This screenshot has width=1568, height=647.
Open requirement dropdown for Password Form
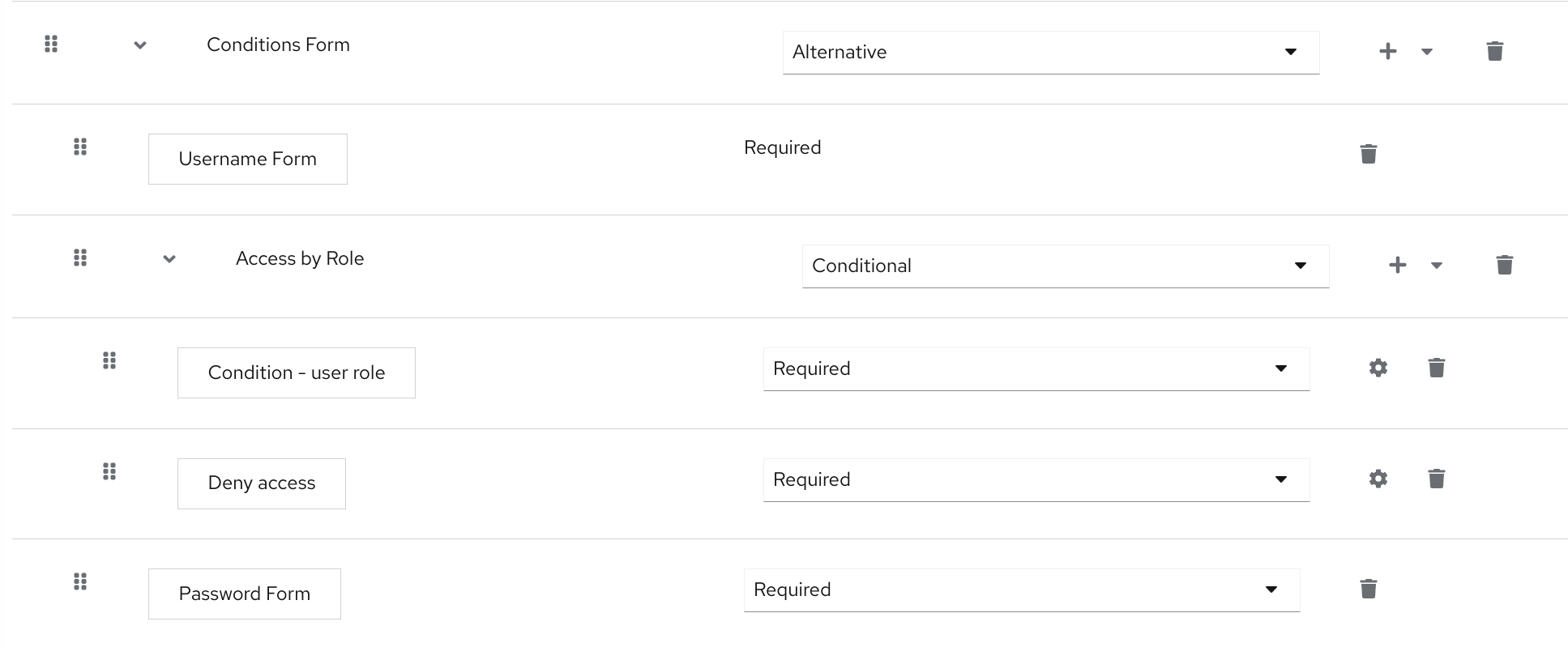pyautogui.click(x=1021, y=590)
